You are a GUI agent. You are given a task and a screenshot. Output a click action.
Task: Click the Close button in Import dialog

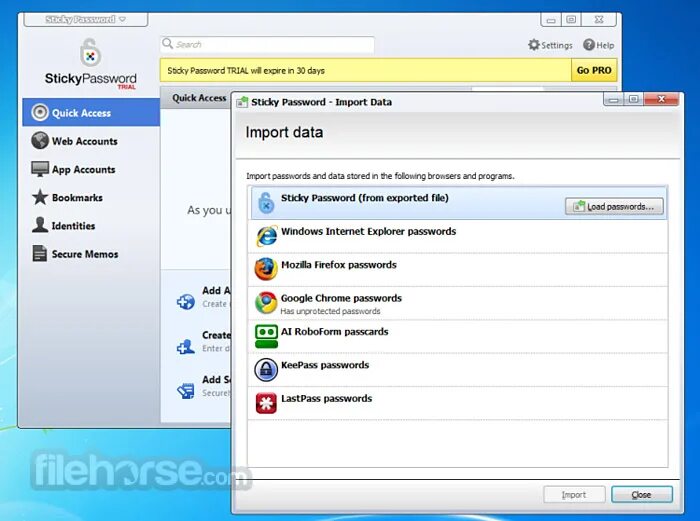click(x=642, y=495)
